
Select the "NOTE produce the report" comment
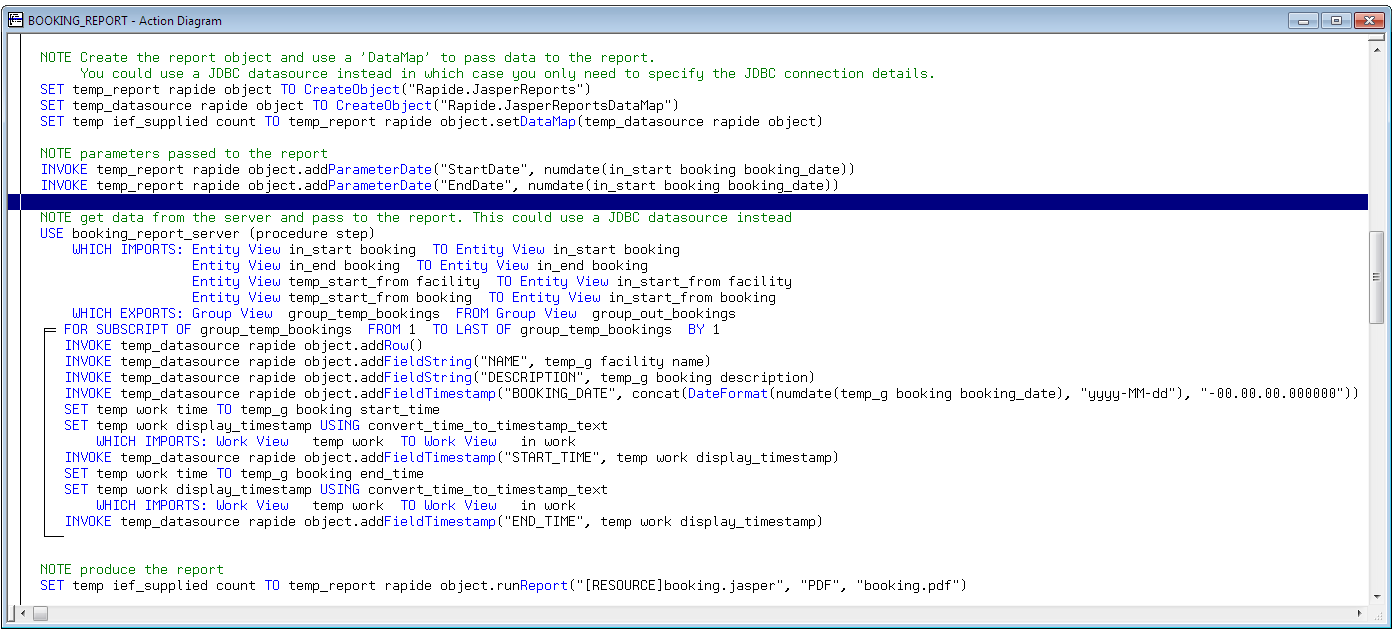pos(131,570)
